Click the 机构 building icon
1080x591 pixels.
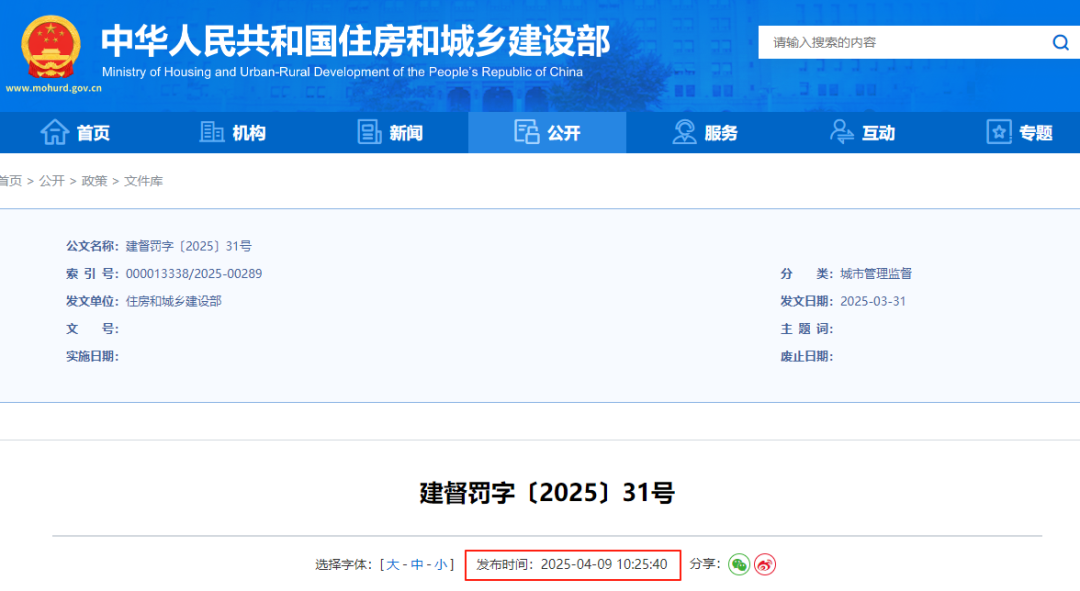[x=212, y=132]
